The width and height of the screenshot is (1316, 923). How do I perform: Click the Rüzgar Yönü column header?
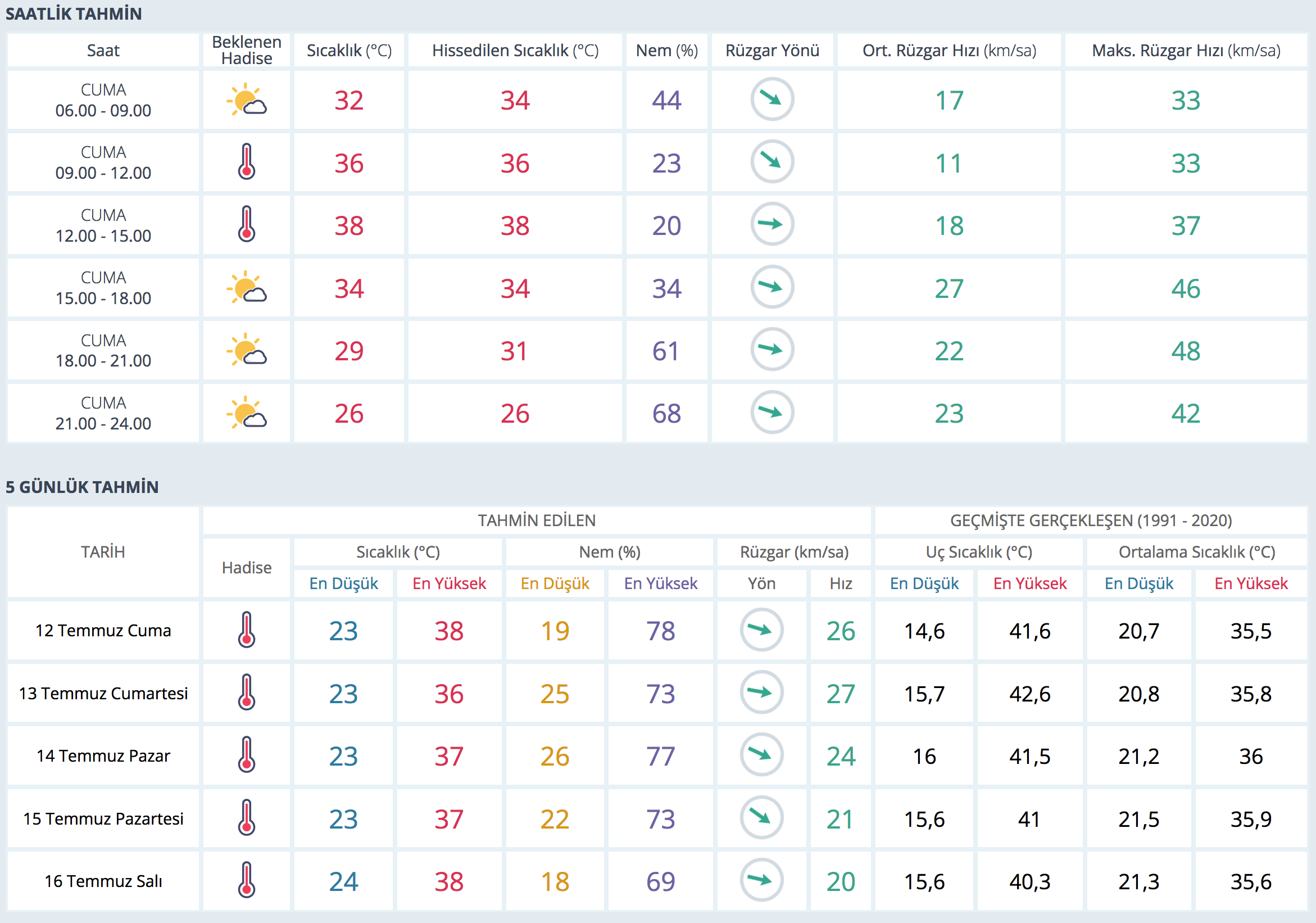[772, 51]
